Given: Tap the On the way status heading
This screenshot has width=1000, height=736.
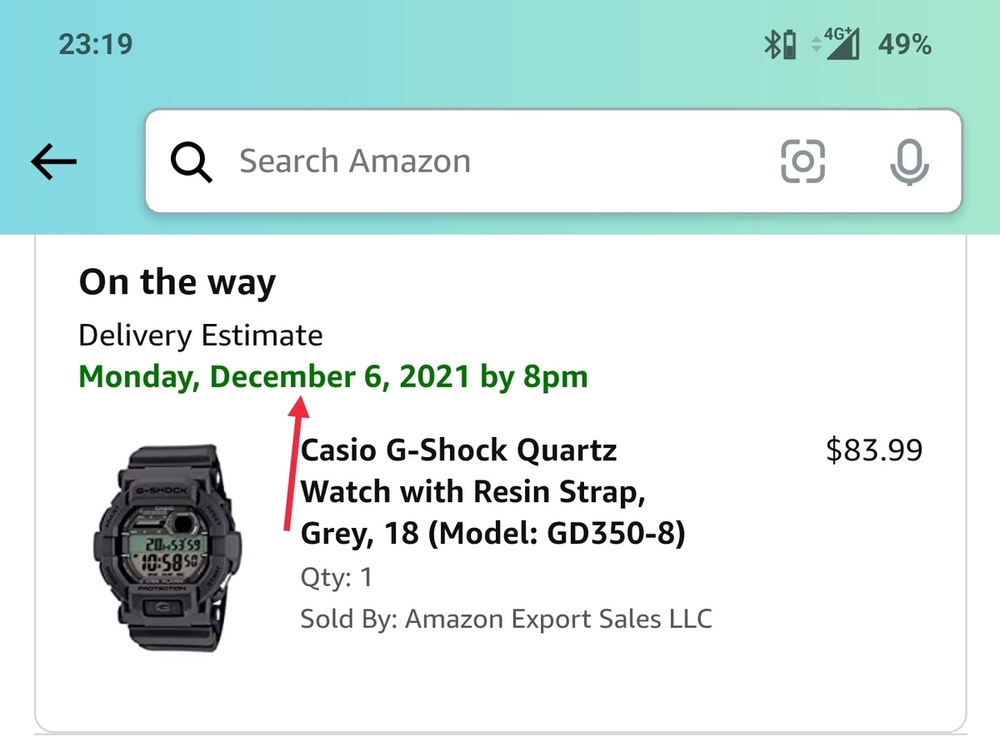Looking at the screenshot, I should [177, 283].
